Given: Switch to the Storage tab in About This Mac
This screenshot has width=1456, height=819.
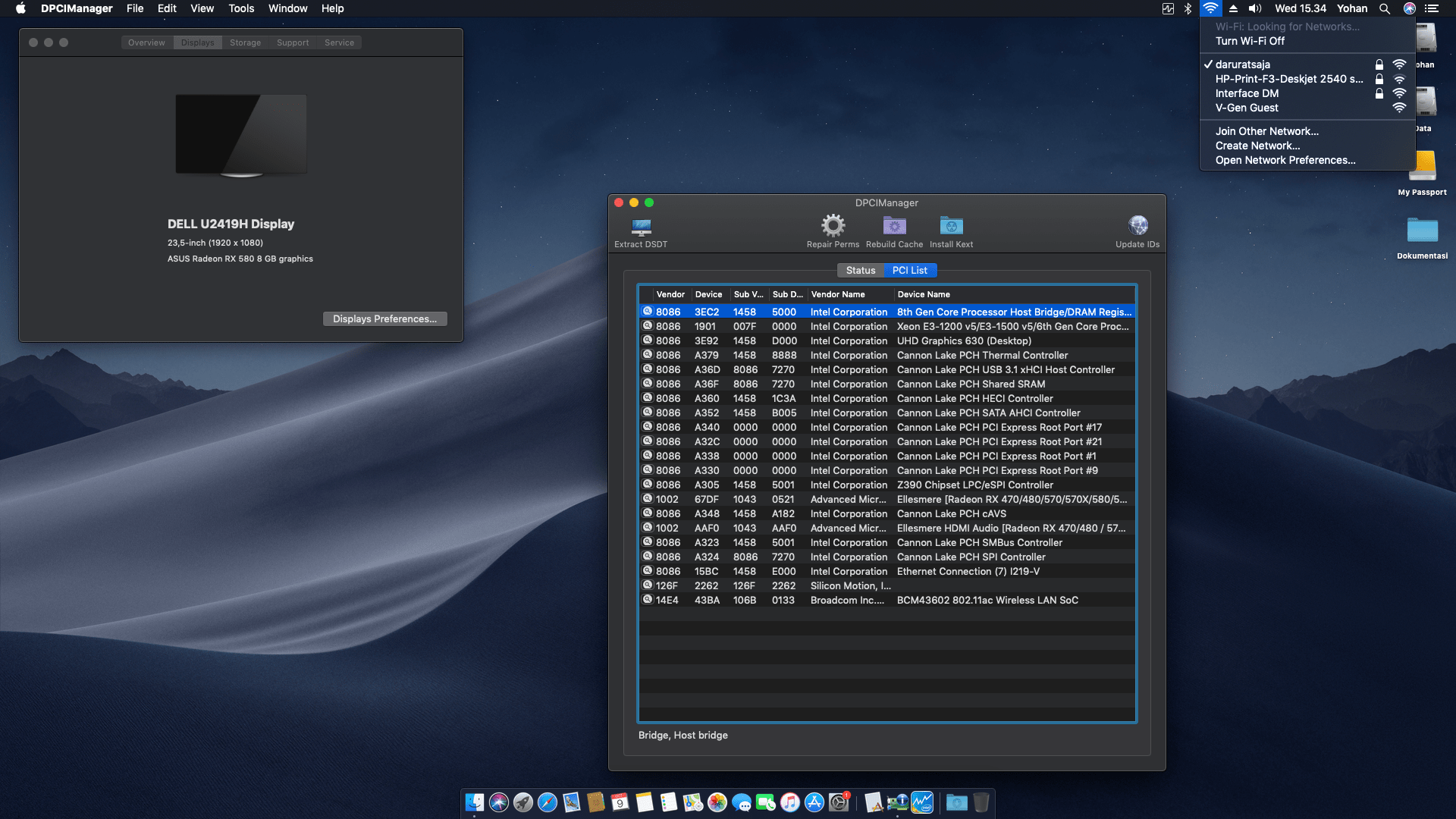Looking at the screenshot, I should click(245, 42).
